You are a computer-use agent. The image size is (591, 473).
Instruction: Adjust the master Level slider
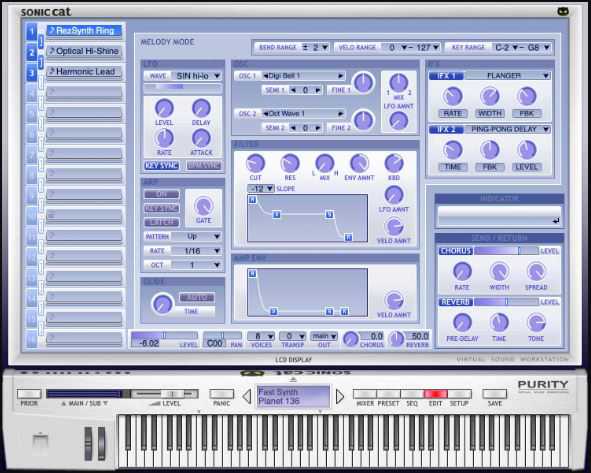[x=165, y=394]
